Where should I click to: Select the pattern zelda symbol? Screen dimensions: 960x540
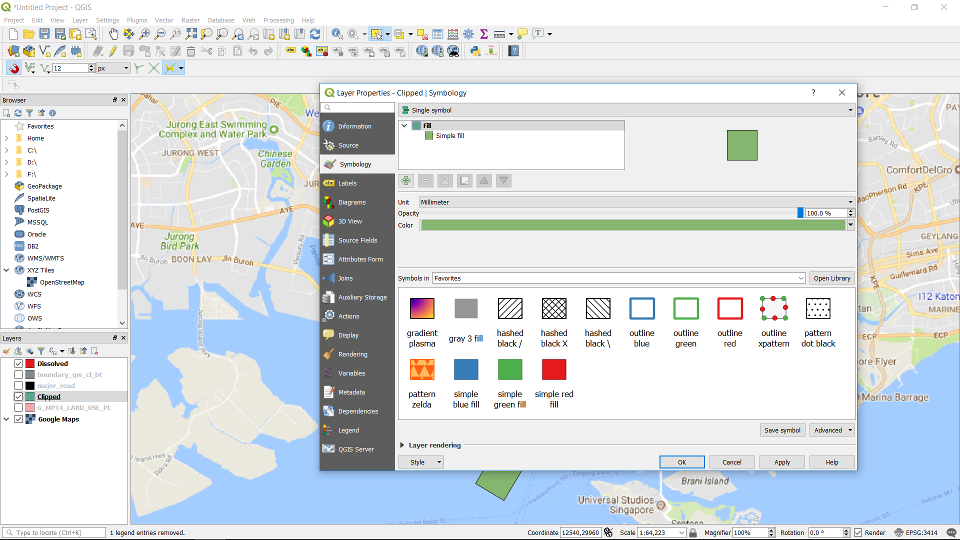(x=422, y=370)
